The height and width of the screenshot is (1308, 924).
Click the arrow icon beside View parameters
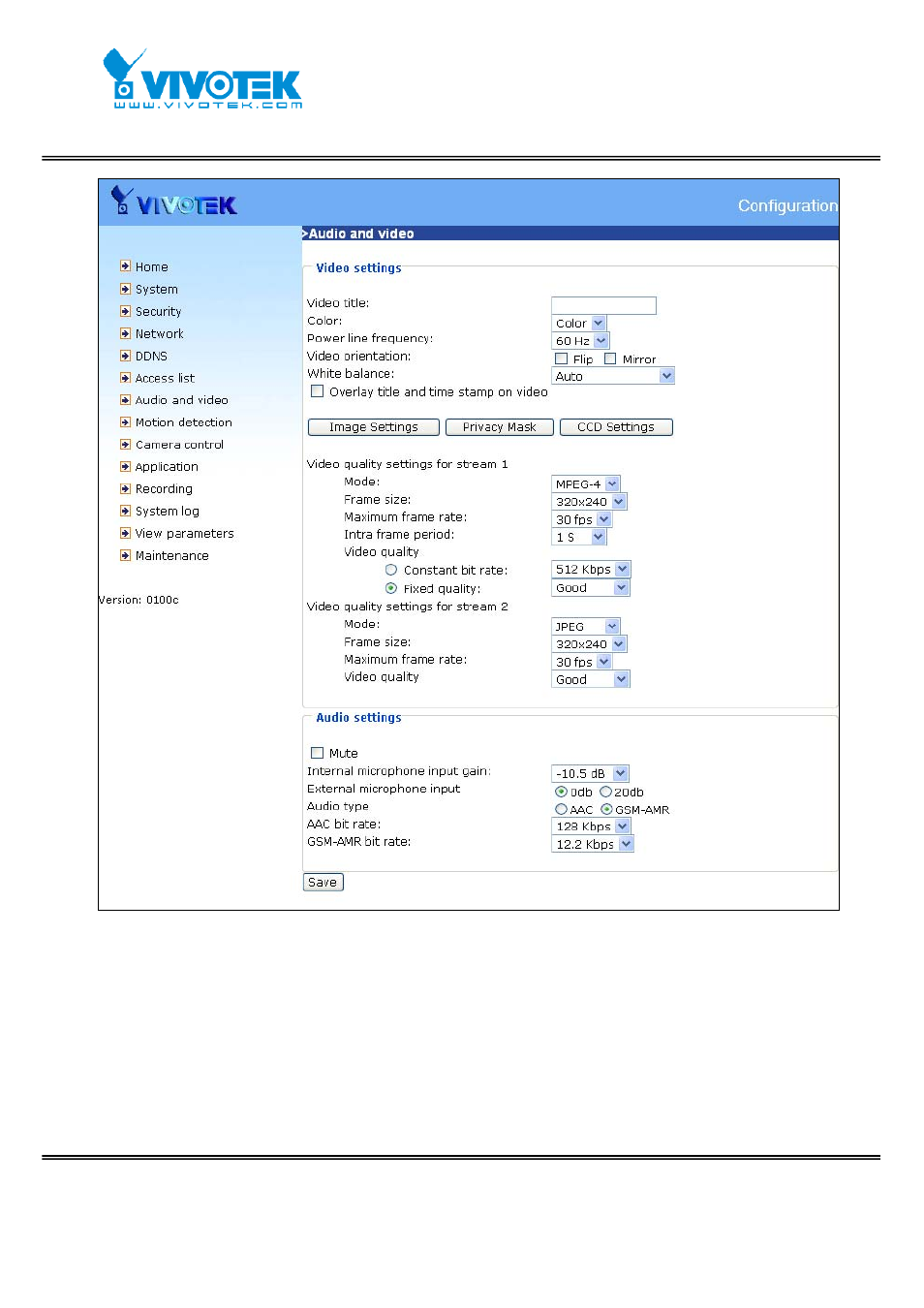pos(125,534)
